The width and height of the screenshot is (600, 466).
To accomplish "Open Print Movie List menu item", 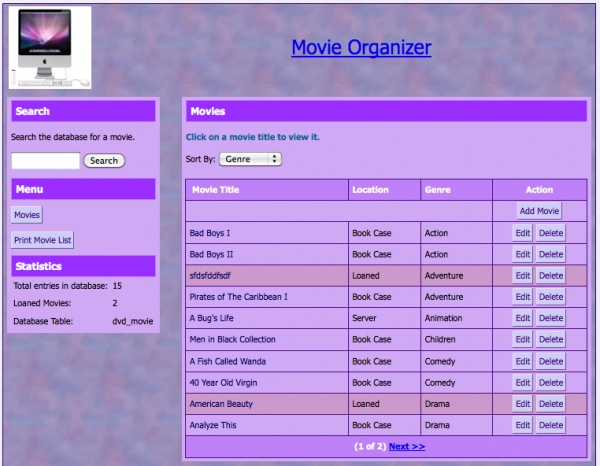I will point(42,240).
